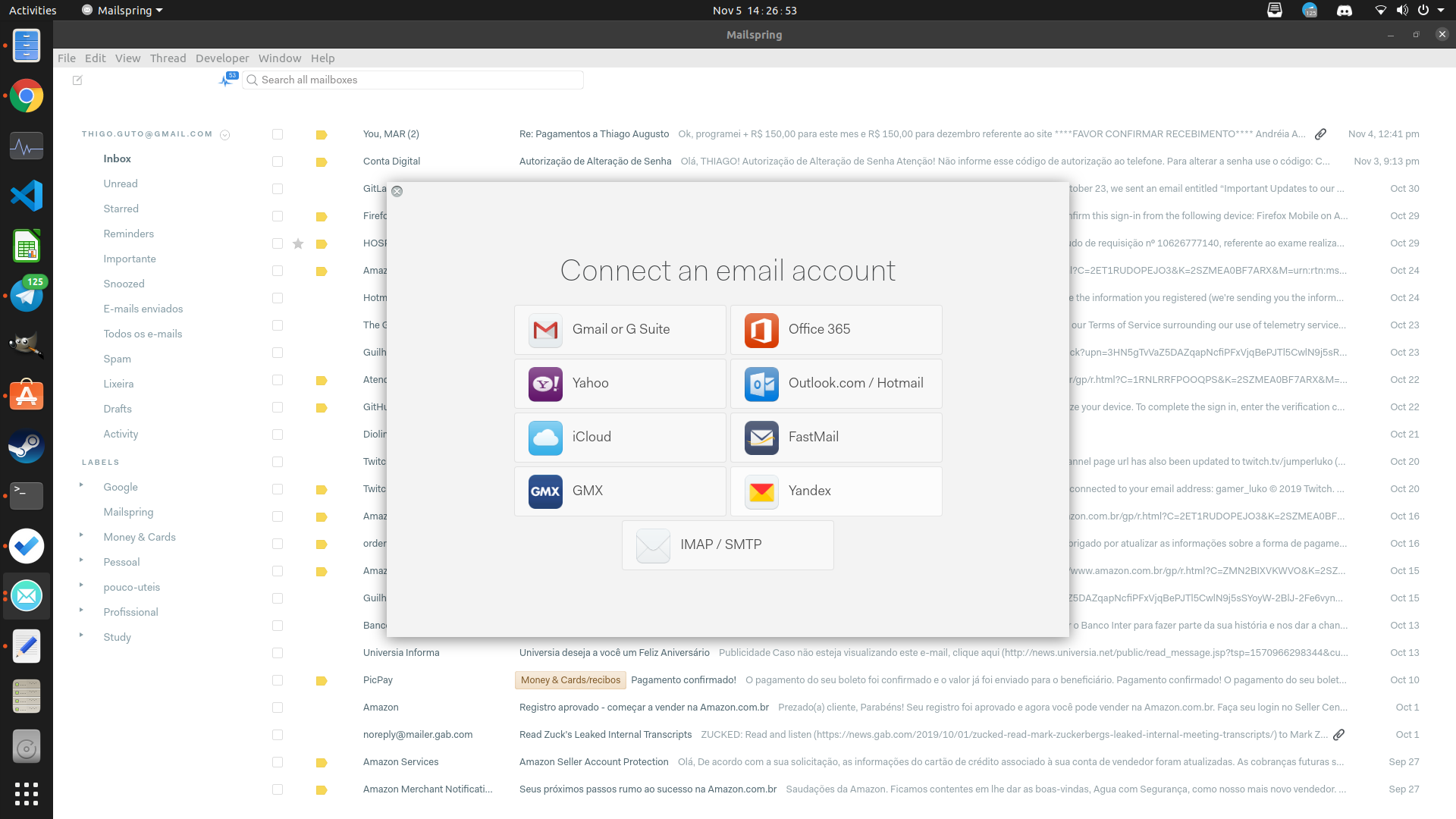Image resolution: width=1456 pixels, height=819 pixels.
Task: Choose Yandex as email provider
Action: tap(835, 491)
